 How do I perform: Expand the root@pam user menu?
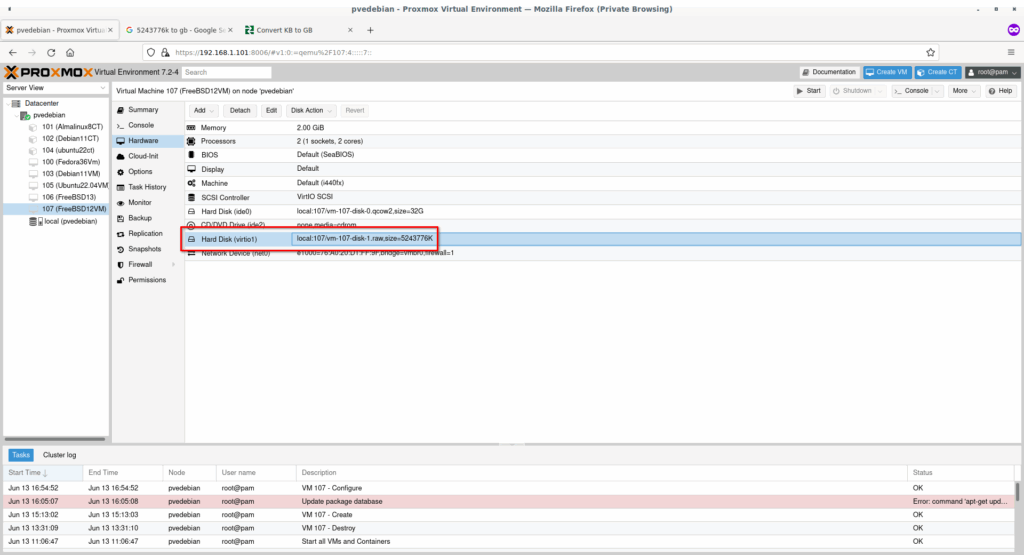(992, 72)
